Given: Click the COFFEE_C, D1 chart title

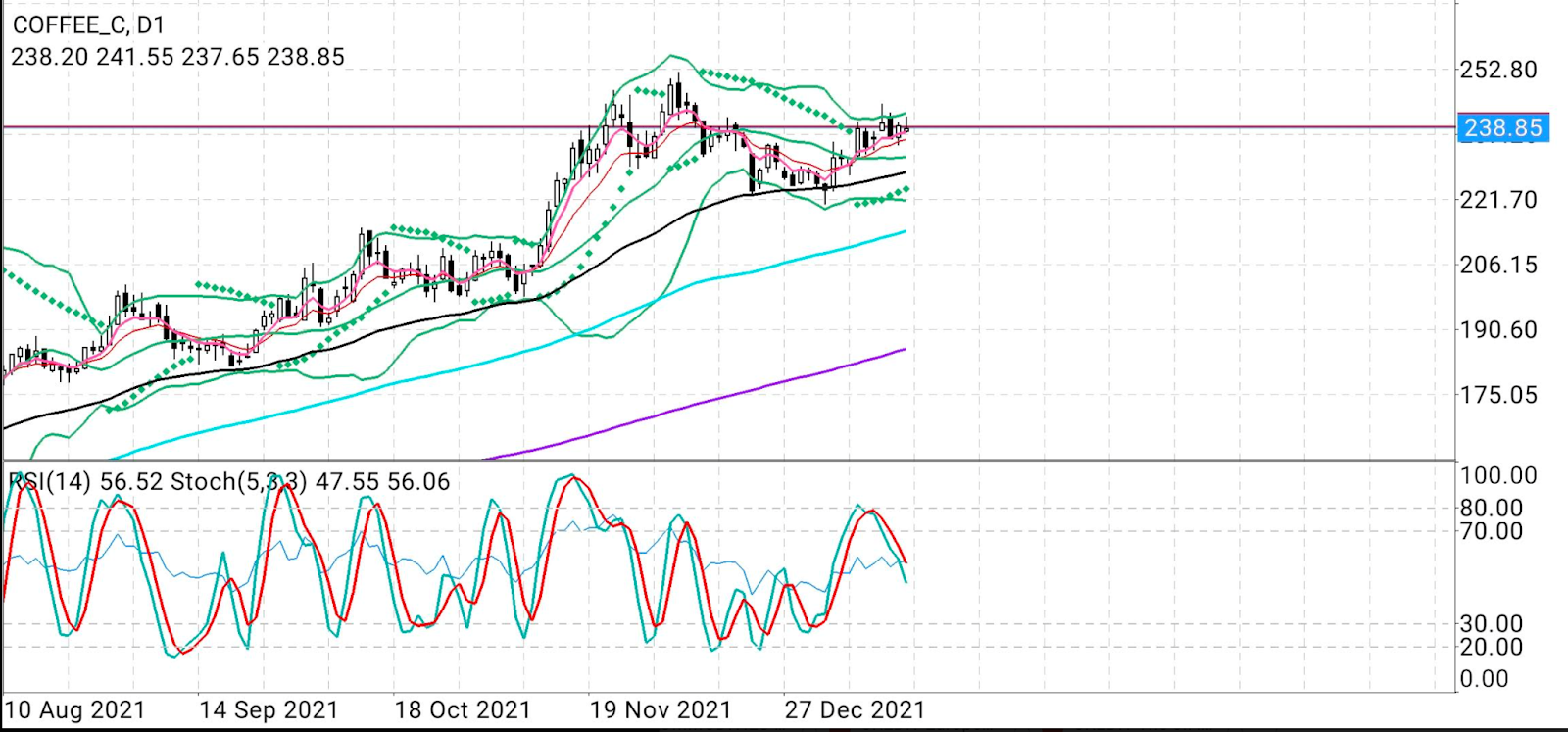Looking at the screenshot, I should coord(89,24).
